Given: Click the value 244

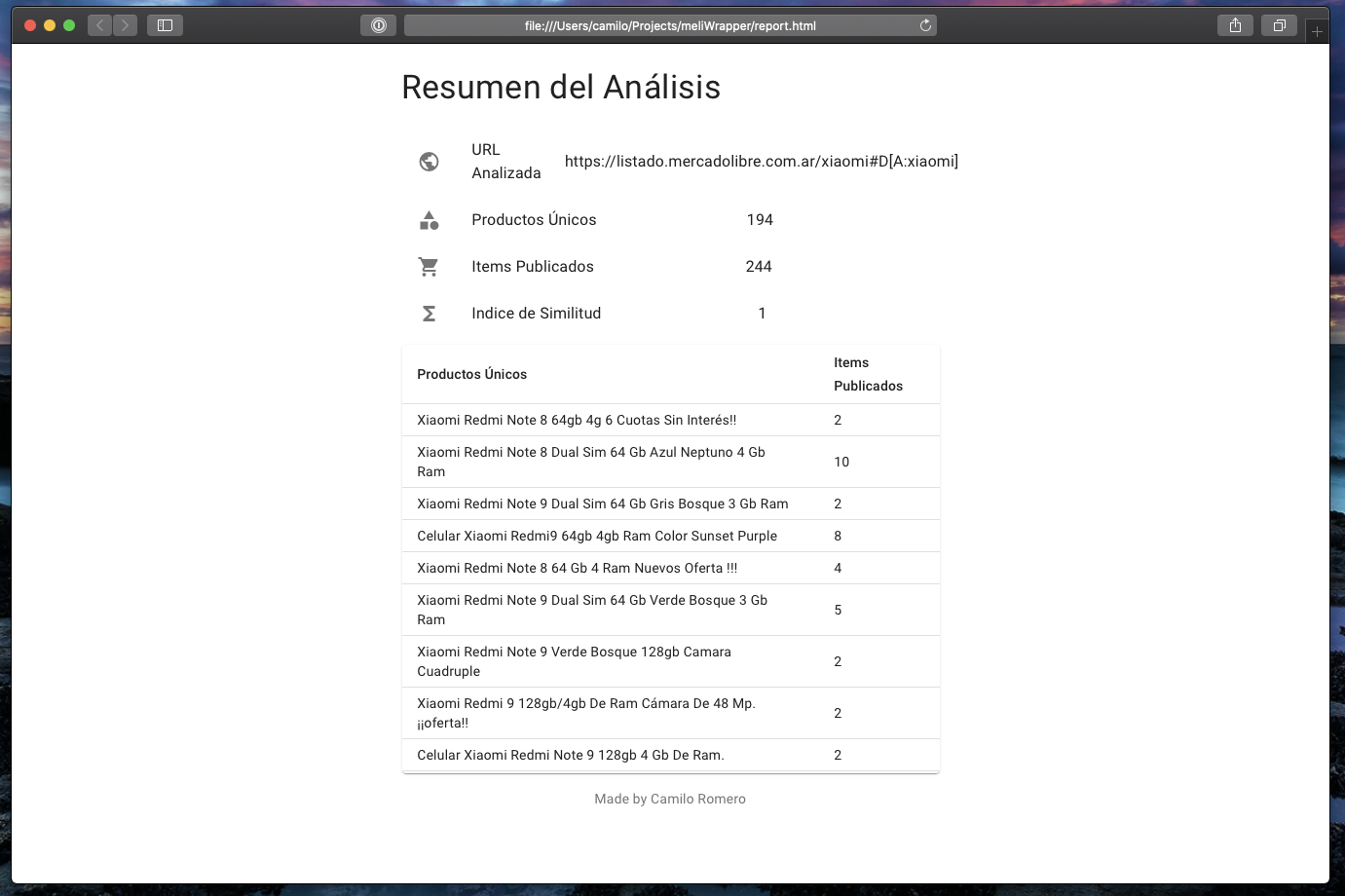Looking at the screenshot, I should coord(759,267).
